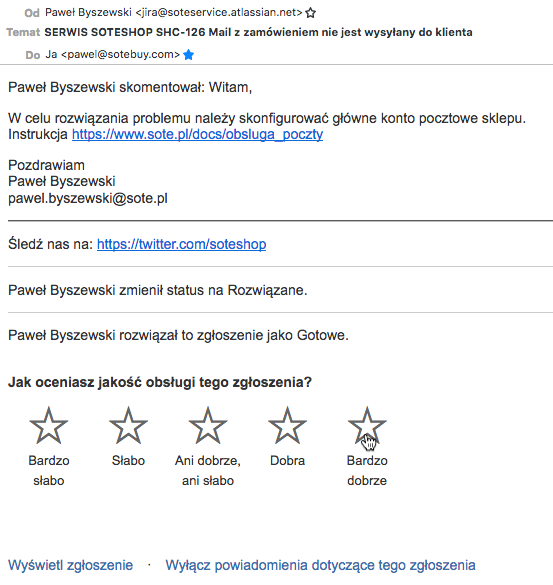Image resolution: width=553 pixels, height=585 pixels.
Task: Click the Słabo rating label
Action: click(x=128, y=461)
